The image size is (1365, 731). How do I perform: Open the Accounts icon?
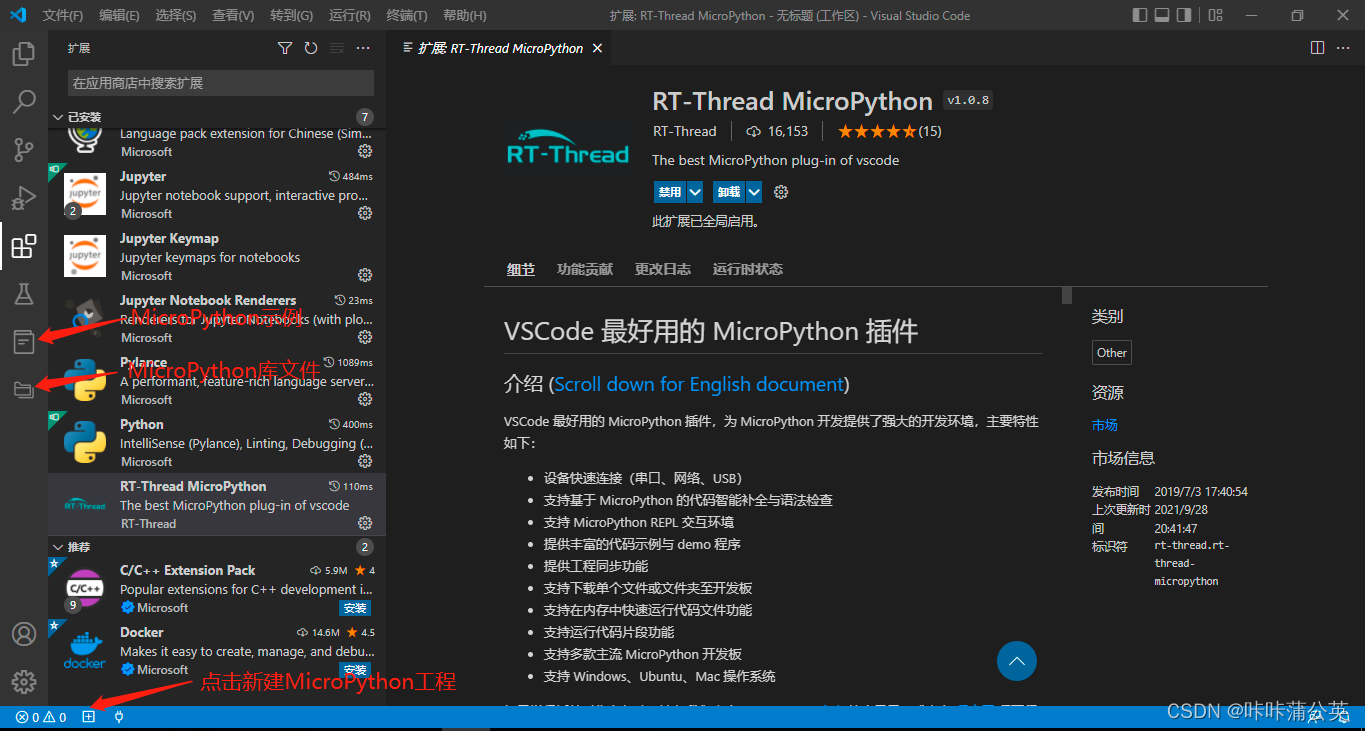[23, 634]
